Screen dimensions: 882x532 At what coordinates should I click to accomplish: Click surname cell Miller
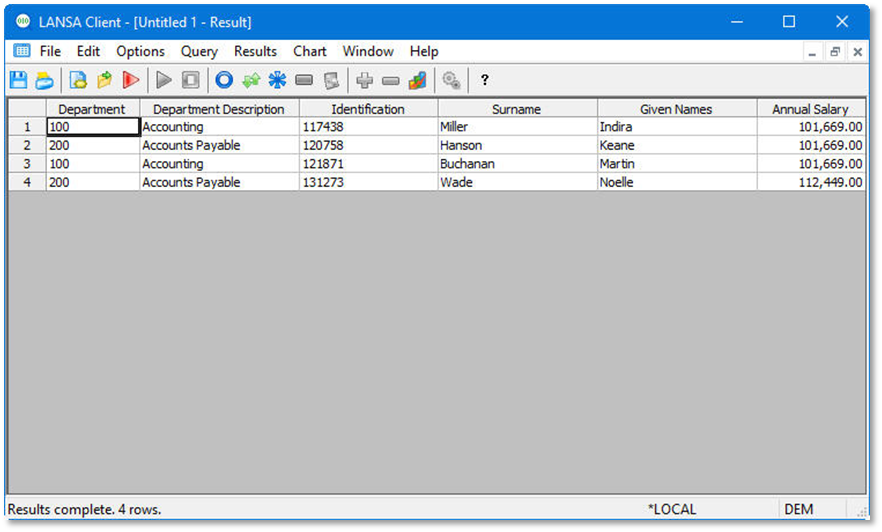[x=517, y=127]
